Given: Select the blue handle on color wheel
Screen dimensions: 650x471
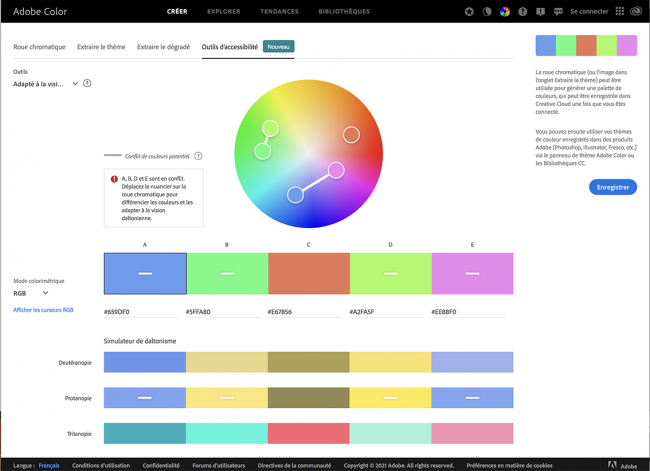Looking at the screenshot, I should pos(295,194).
